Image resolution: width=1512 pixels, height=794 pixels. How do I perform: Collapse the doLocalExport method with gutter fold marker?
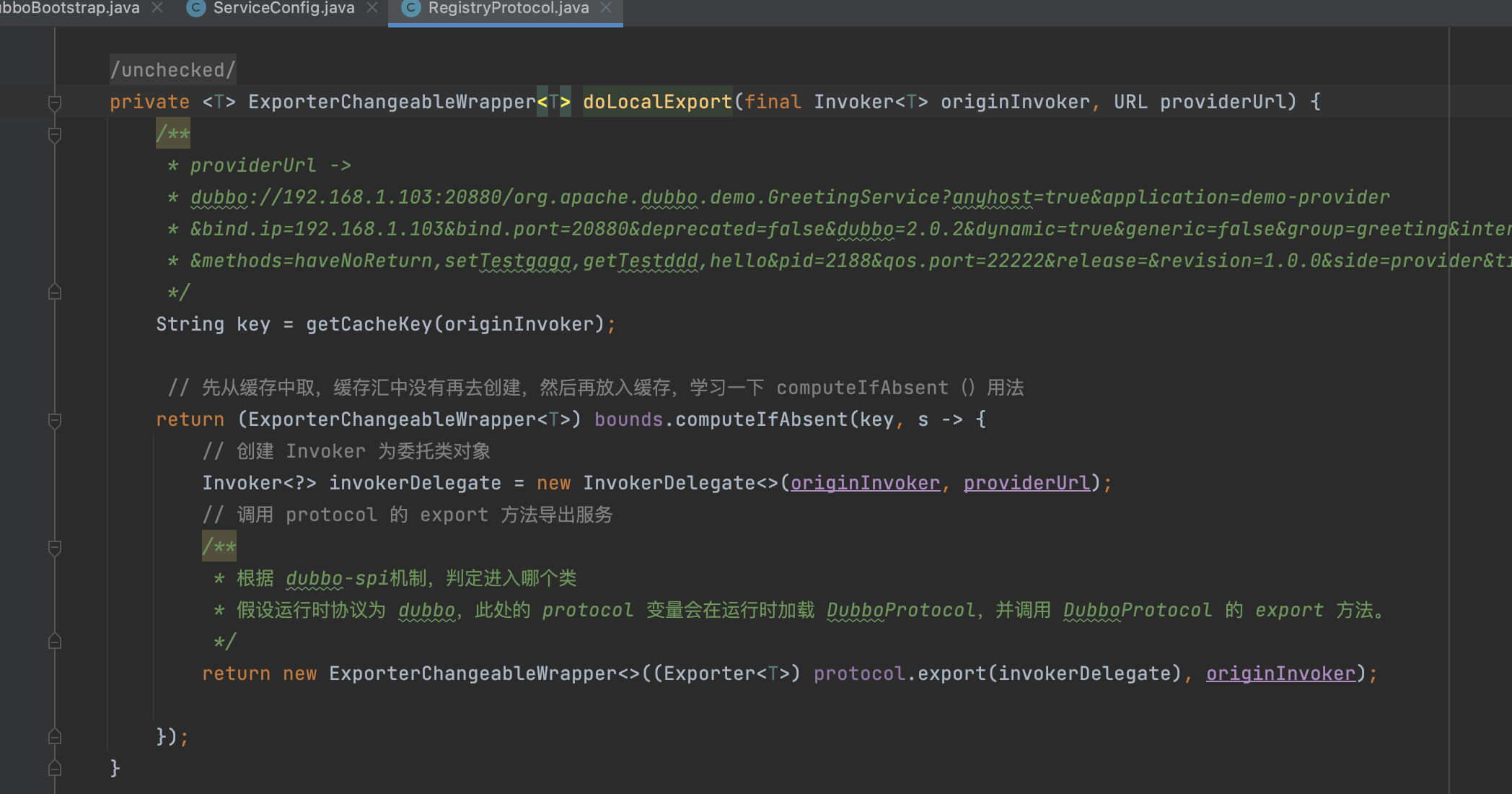54,102
